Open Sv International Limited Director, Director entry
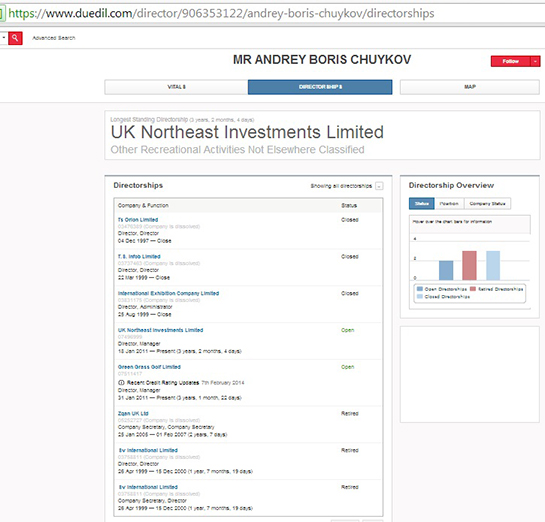The height and width of the screenshot is (522, 545). click(x=148, y=450)
